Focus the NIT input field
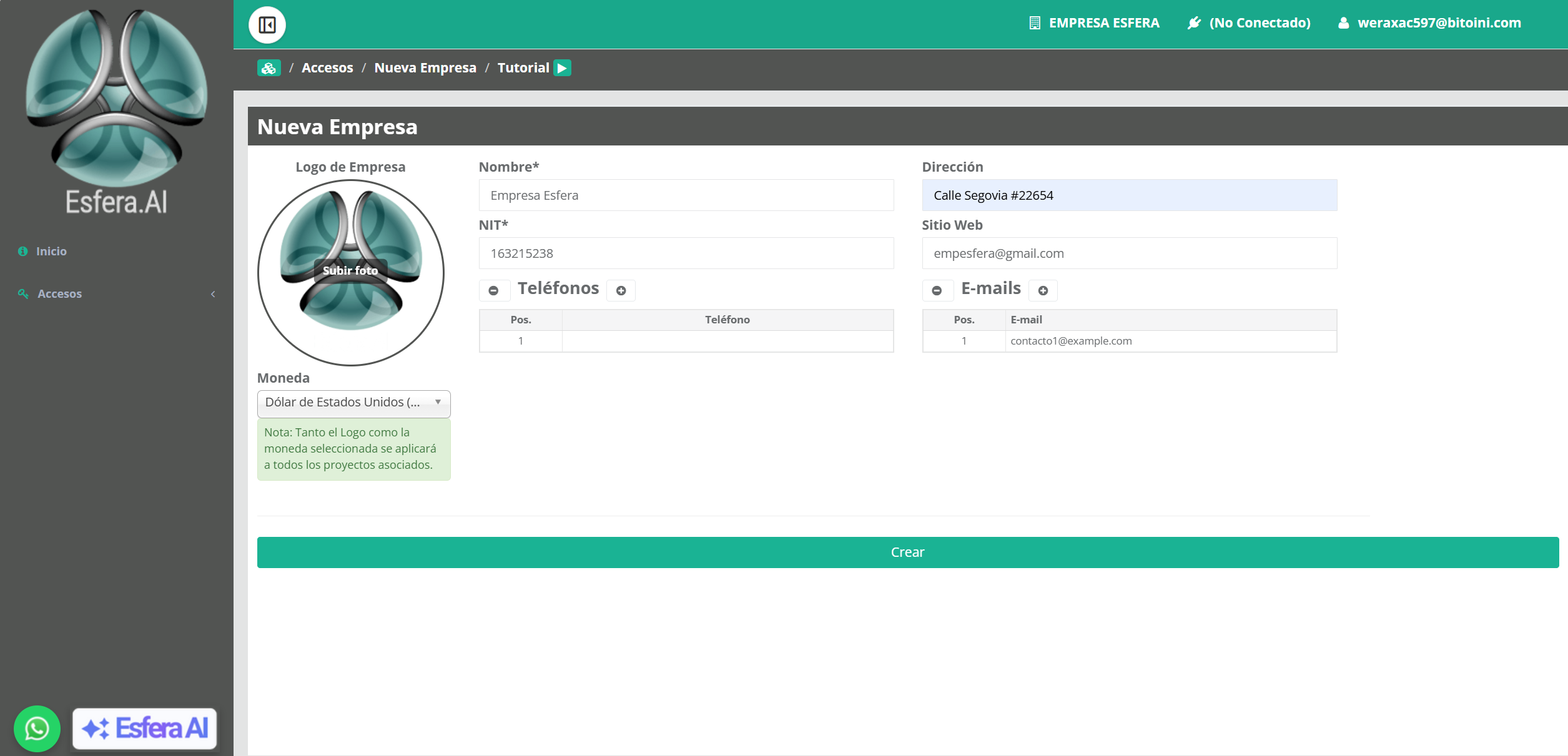This screenshot has width=1568, height=756. click(686, 253)
